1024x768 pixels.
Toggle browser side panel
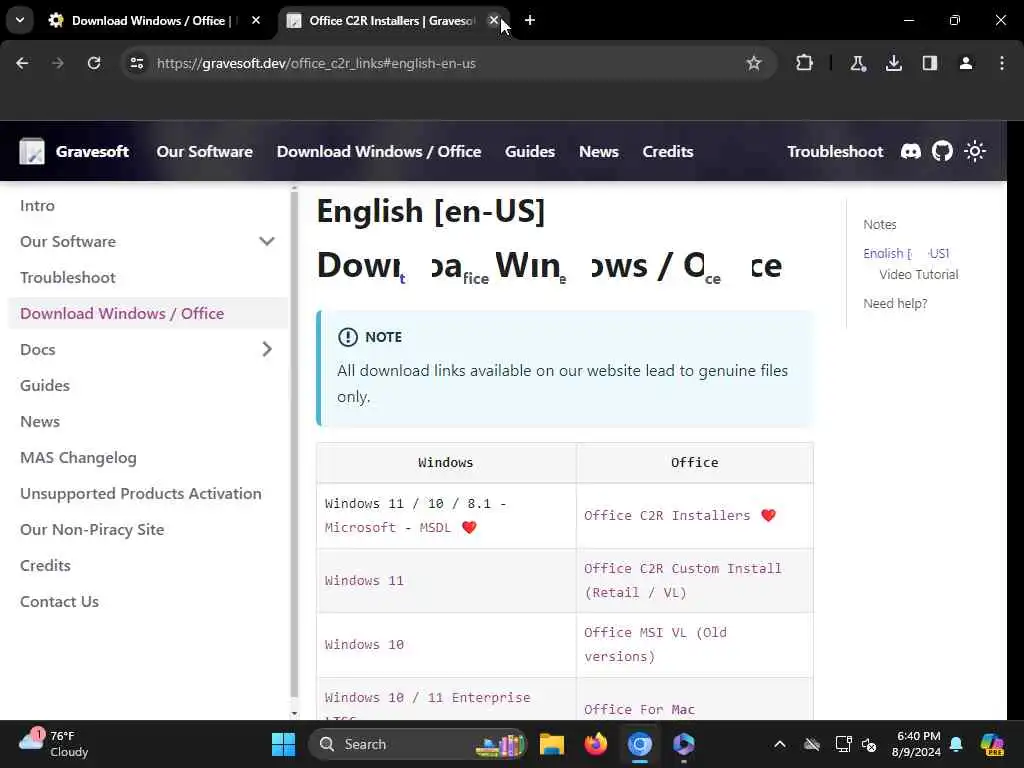tap(929, 63)
